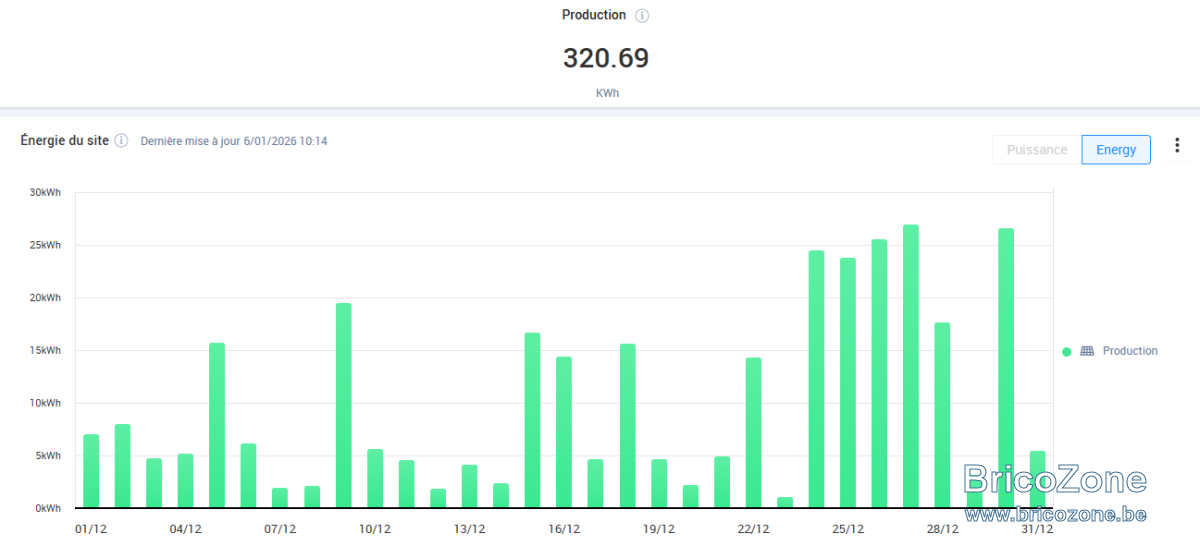
Task: Select the 22/12 production bar
Action: point(753,433)
